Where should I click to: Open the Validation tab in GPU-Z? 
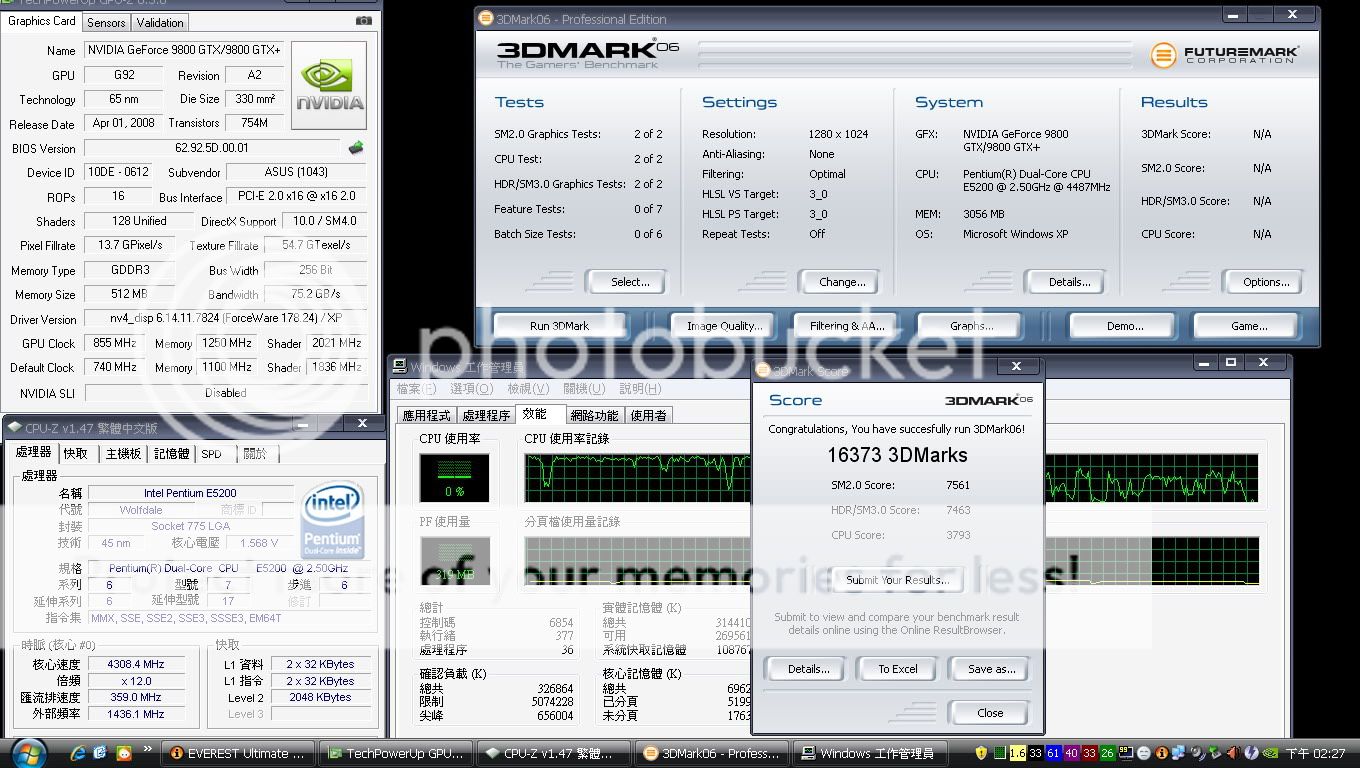(x=160, y=22)
